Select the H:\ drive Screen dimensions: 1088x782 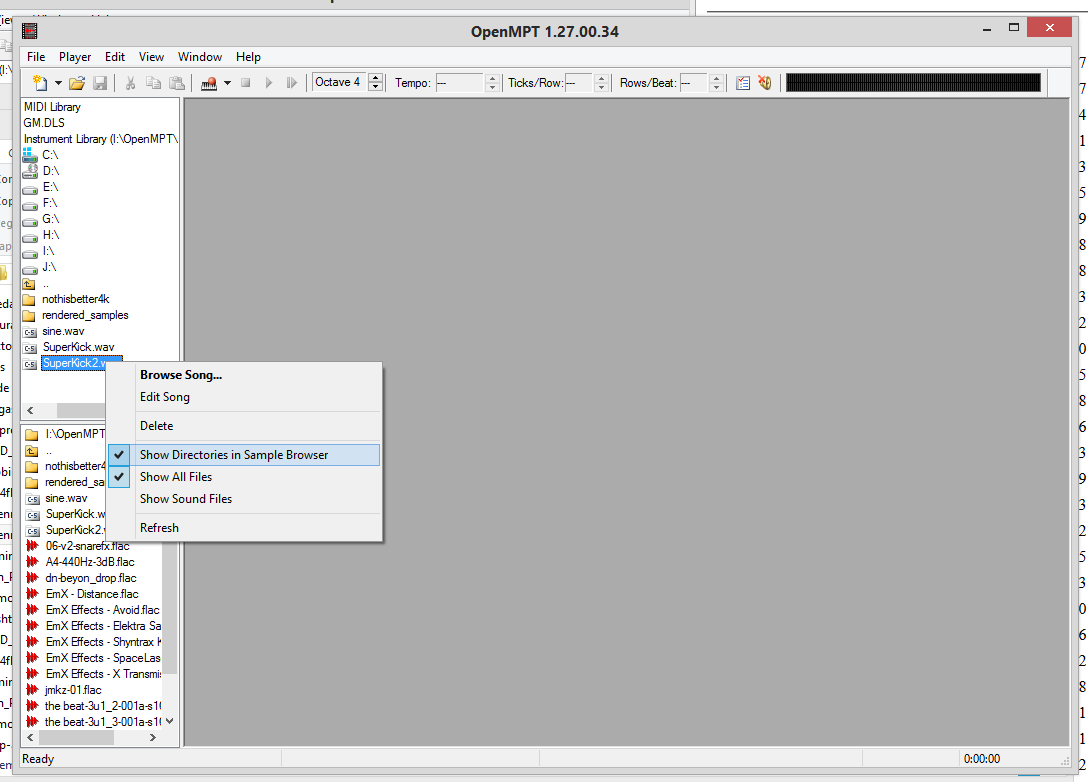(51, 235)
